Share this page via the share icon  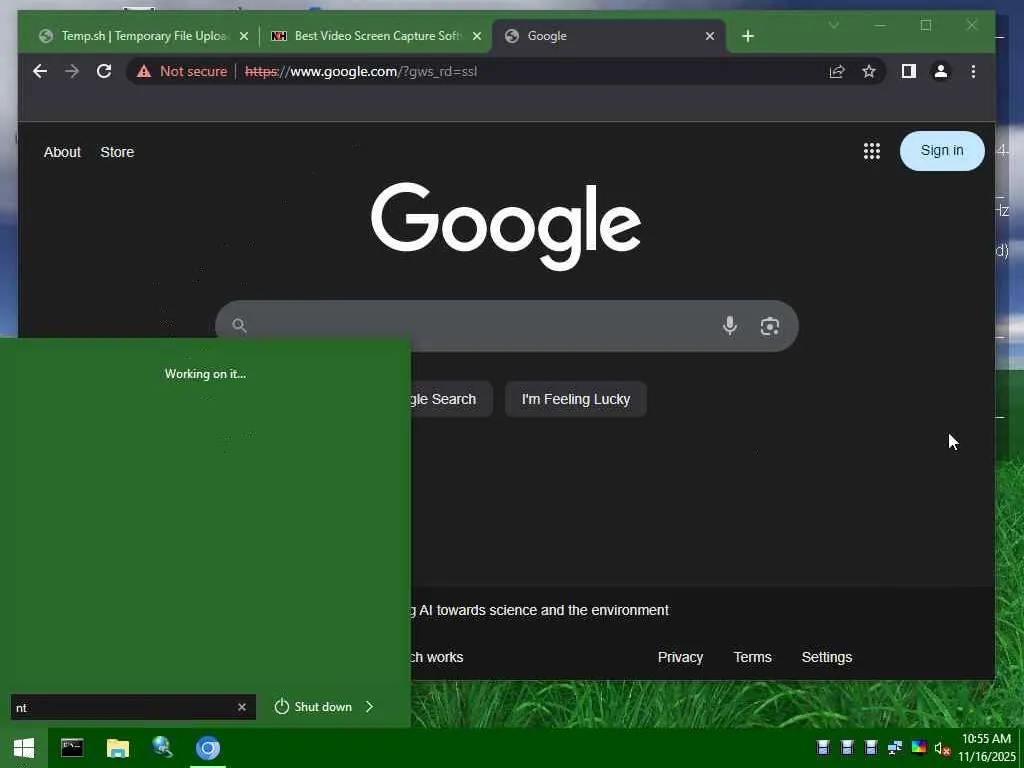tap(837, 71)
